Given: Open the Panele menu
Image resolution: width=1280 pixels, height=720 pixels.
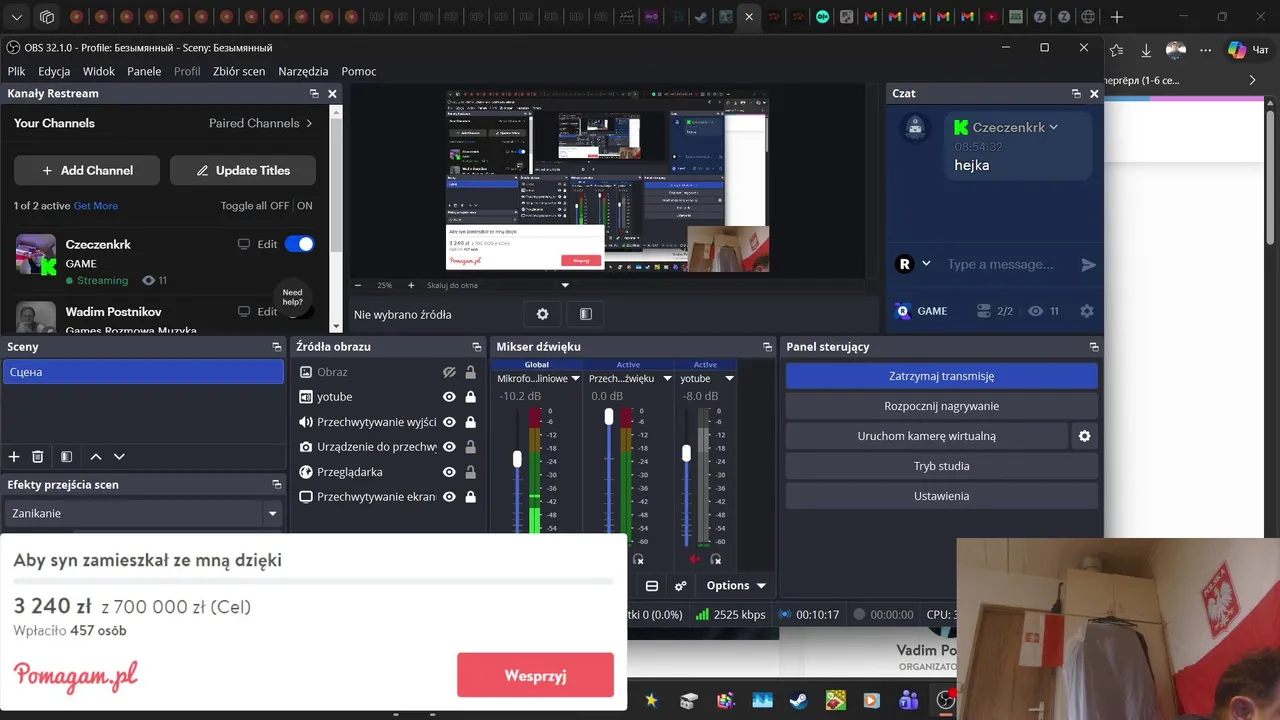Looking at the screenshot, I should [x=144, y=71].
